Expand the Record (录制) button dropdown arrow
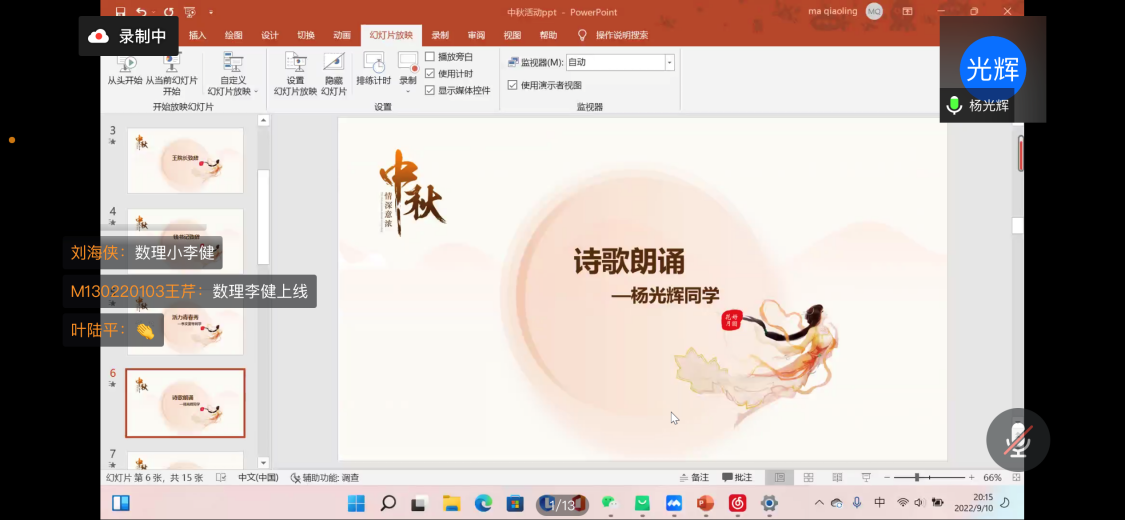This screenshot has width=1125, height=520. (x=408, y=91)
